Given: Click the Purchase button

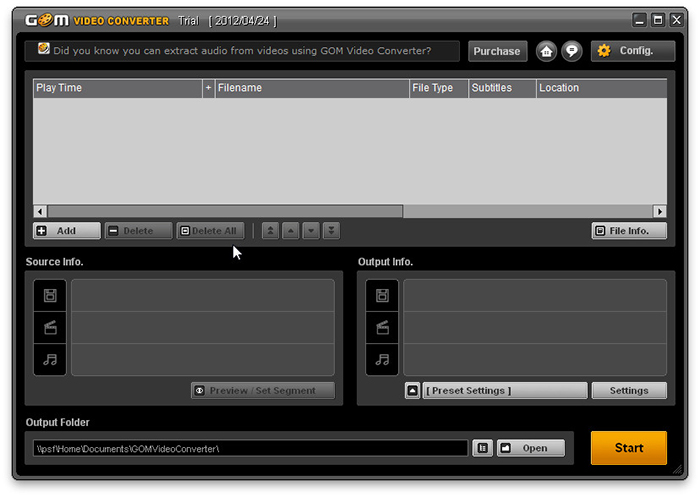Looking at the screenshot, I should click(497, 51).
